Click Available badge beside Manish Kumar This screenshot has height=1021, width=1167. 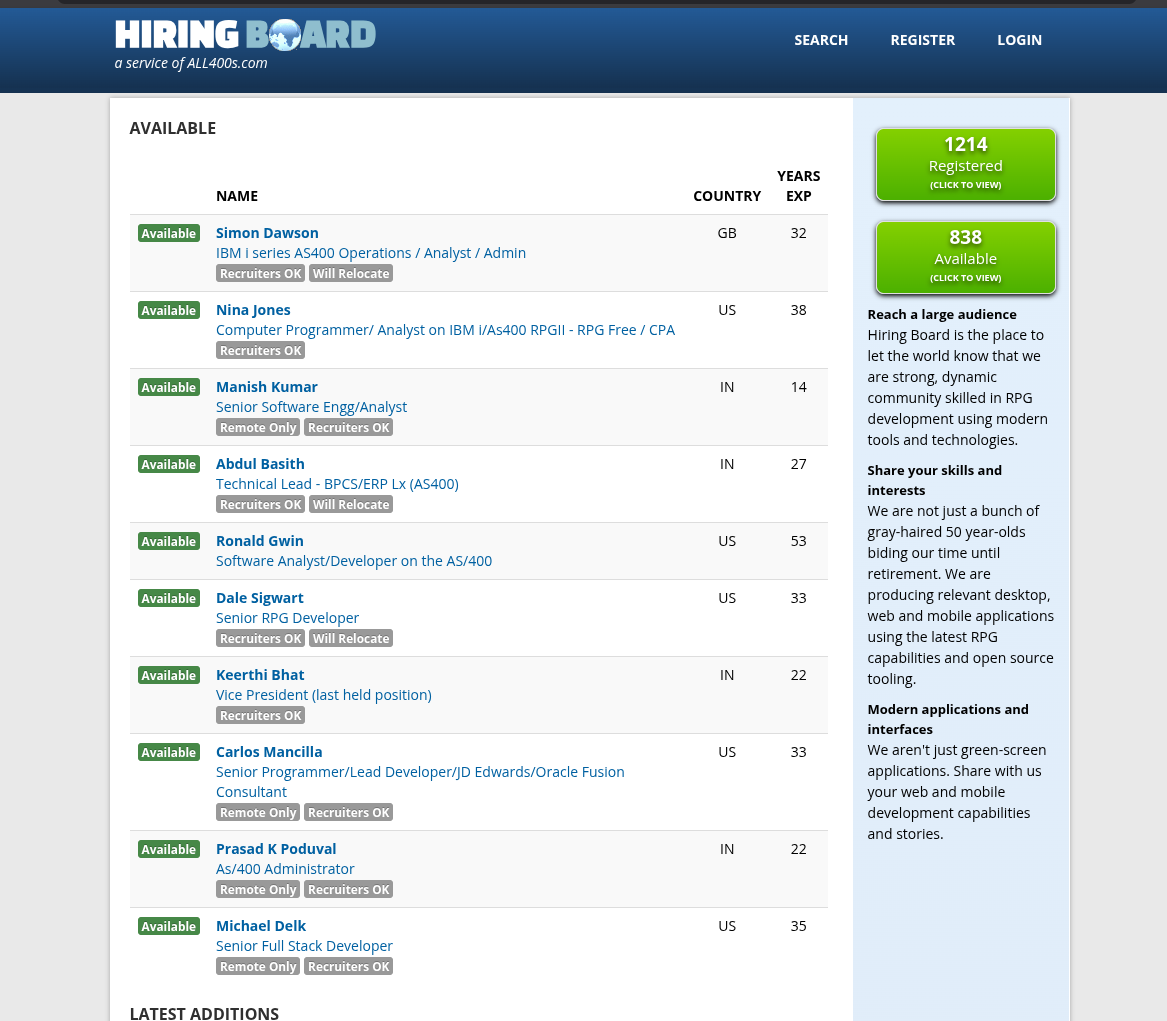coord(169,388)
